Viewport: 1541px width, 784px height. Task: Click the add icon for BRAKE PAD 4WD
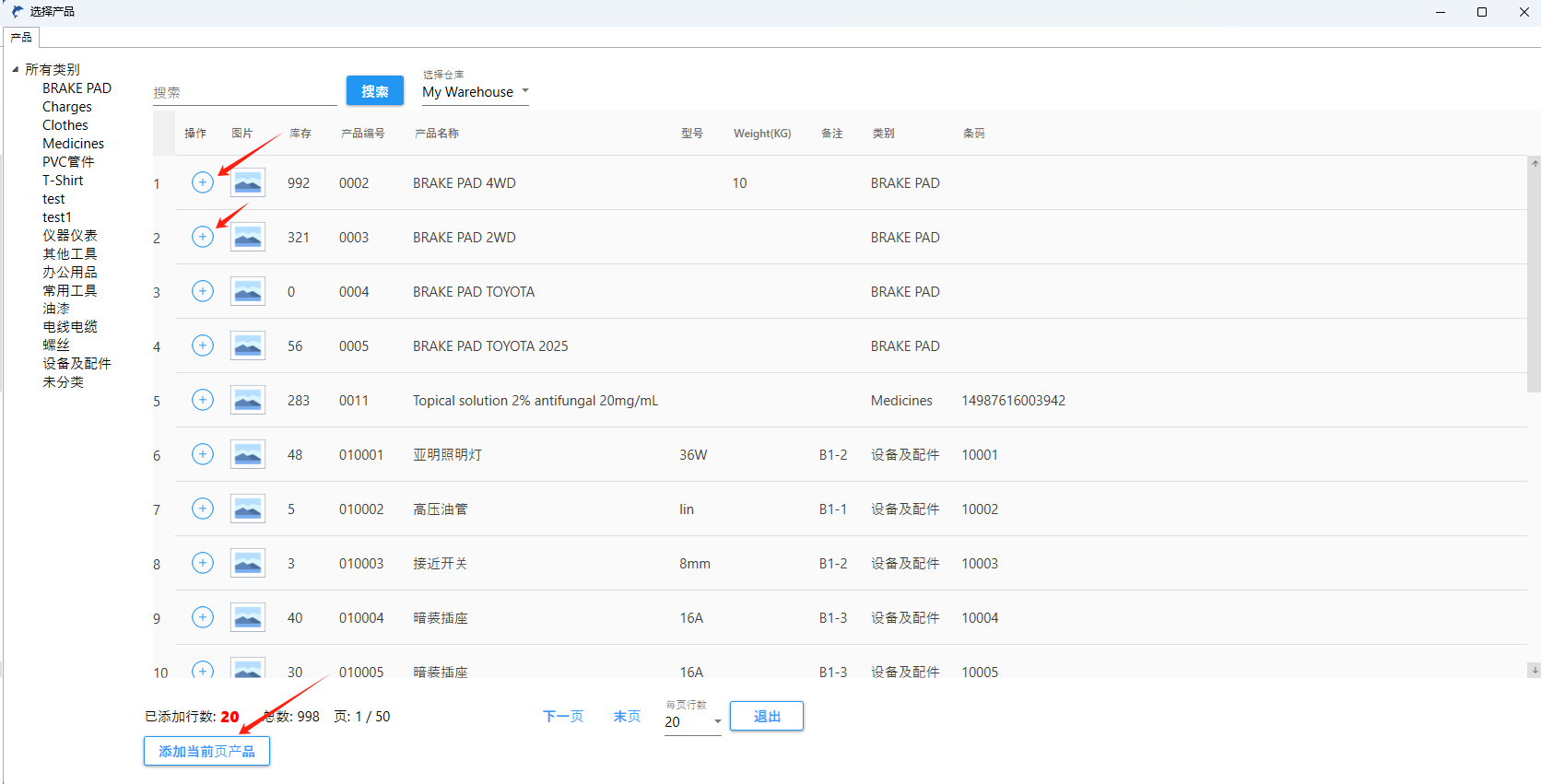203,182
